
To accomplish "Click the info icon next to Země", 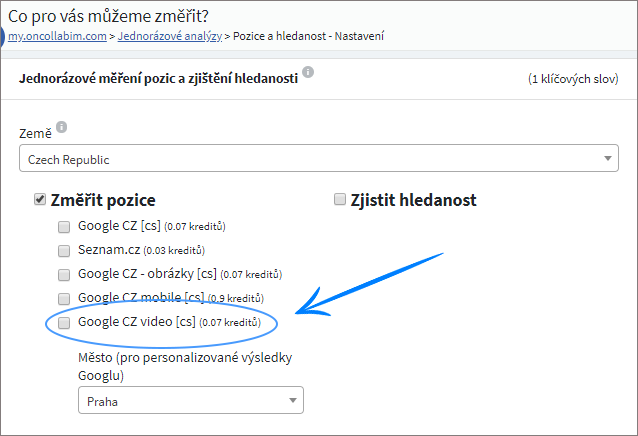I will point(61,127).
